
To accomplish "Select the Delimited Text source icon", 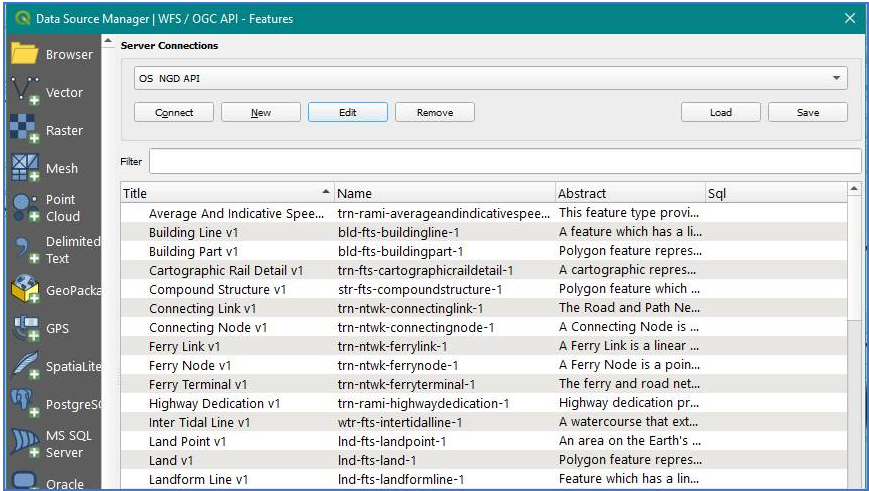I will click(25, 250).
